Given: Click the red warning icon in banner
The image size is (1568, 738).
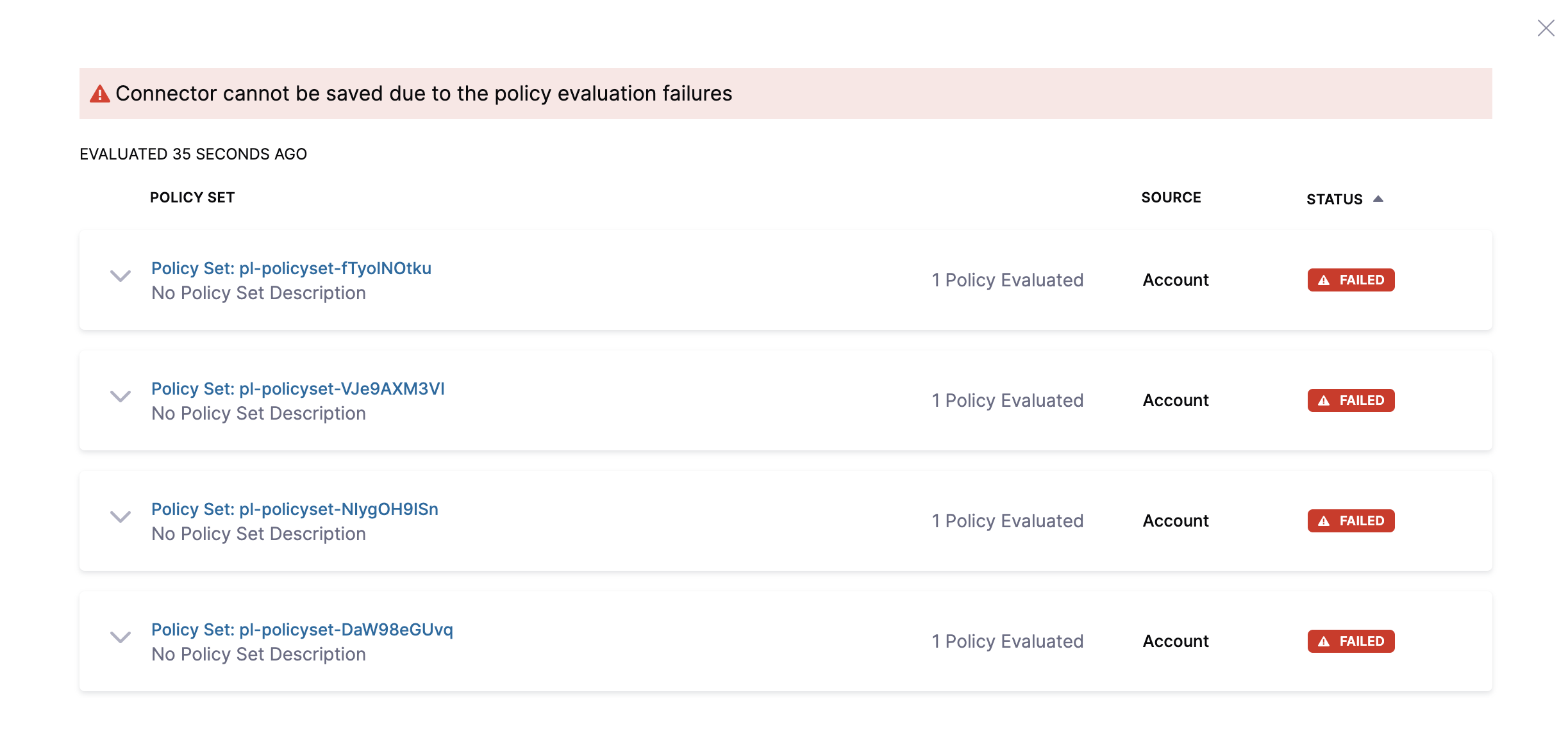Looking at the screenshot, I should click(x=99, y=94).
